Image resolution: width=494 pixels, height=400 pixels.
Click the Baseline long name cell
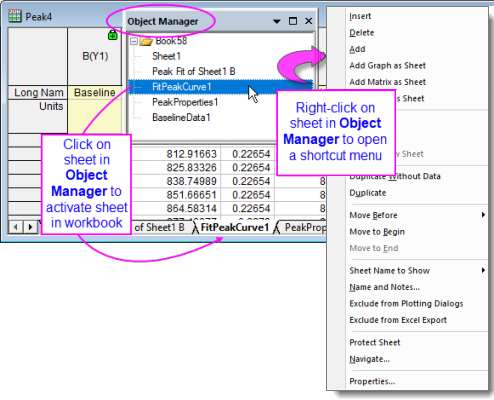tap(95, 92)
